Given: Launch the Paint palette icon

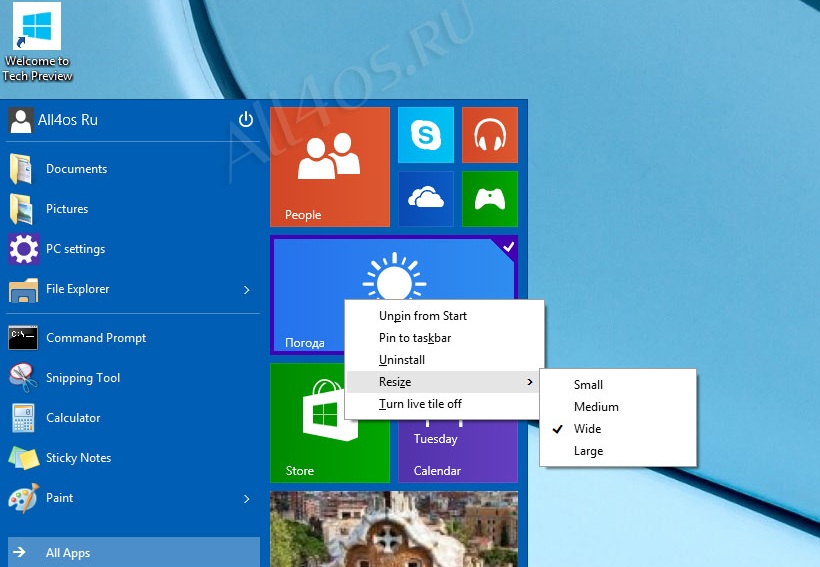Looking at the screenshot, I should [x=24, y=497].
